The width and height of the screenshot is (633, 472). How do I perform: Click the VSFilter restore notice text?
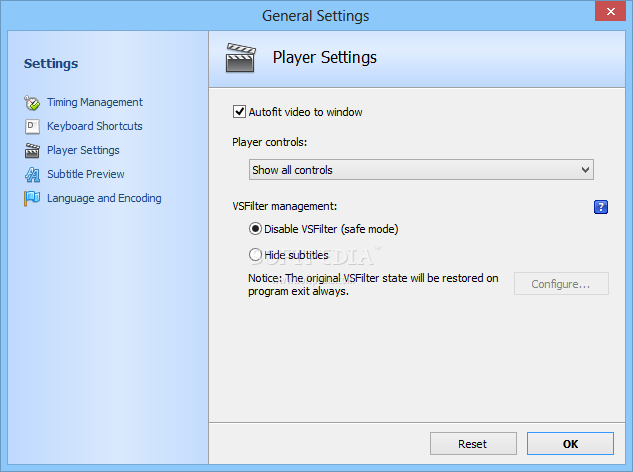[373, 285]
